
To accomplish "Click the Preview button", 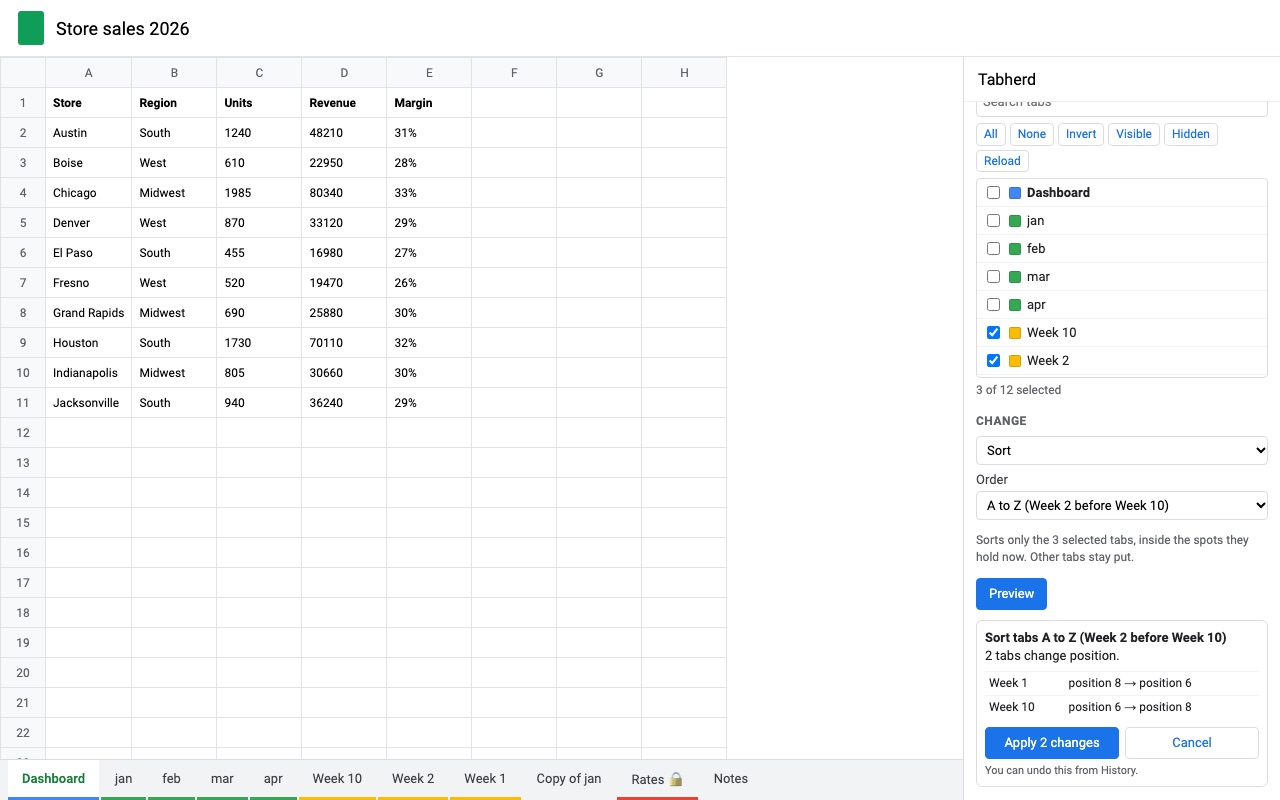I will click(x=1011, y=594).
